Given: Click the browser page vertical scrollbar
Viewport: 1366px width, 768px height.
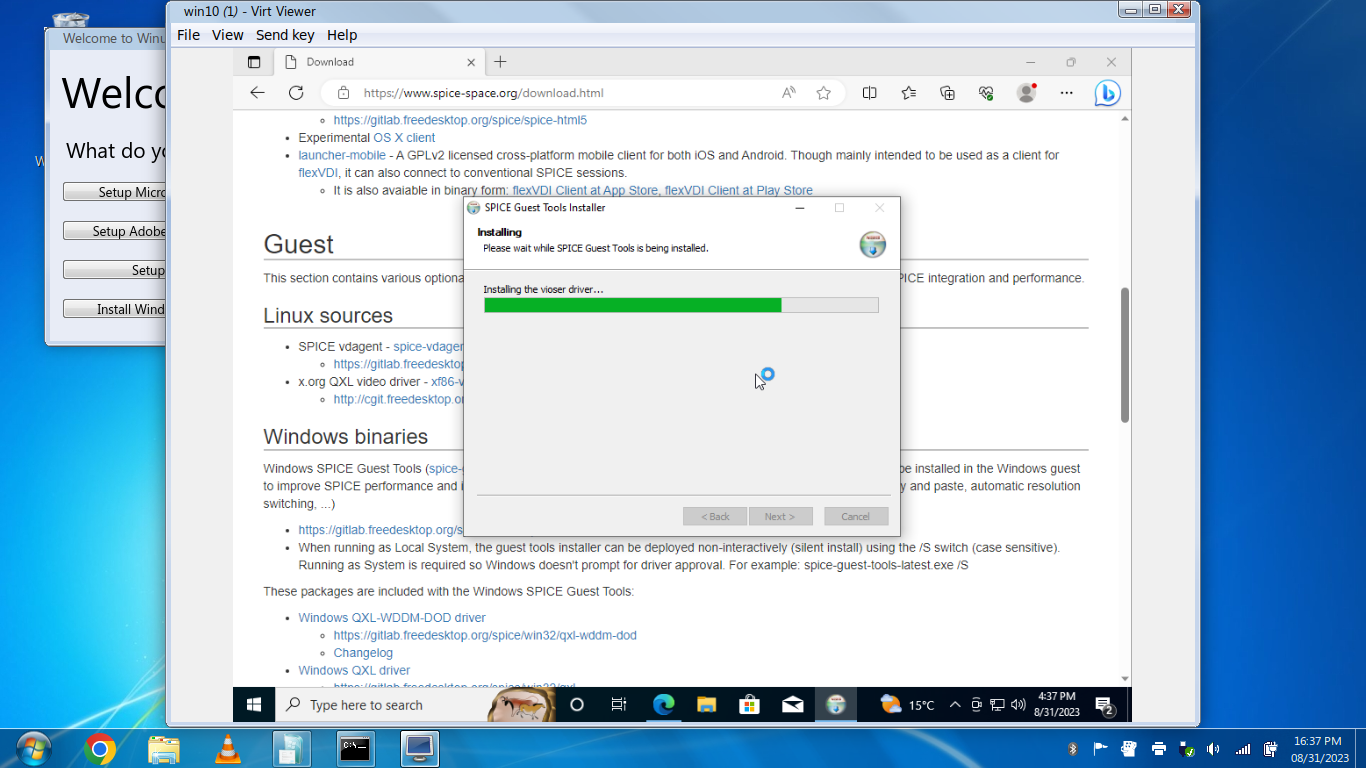Looking at the screenshot, I should pyautogui.click(x=1125, y=355).
